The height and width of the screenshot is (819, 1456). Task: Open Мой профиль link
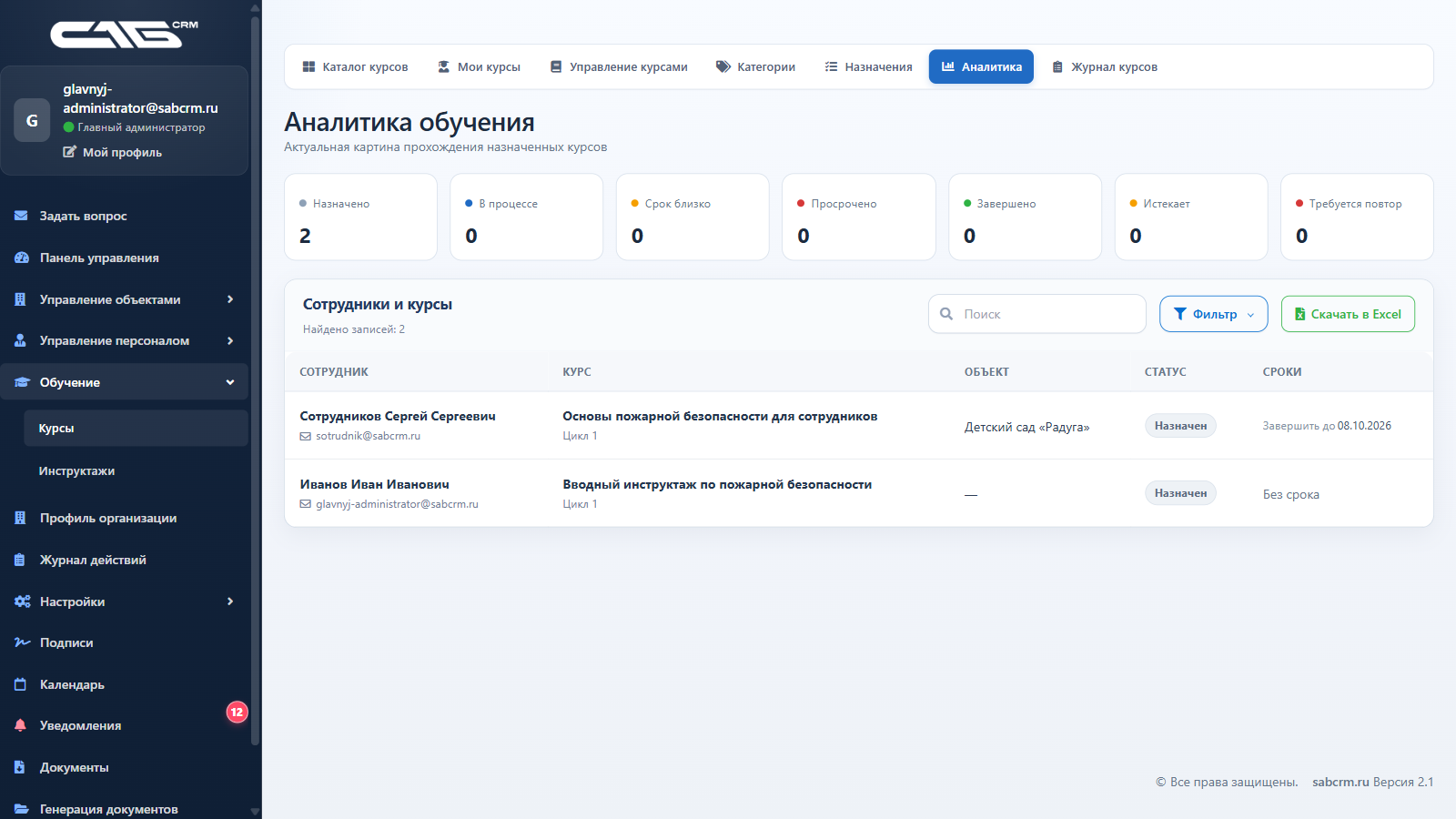(x=113, y=152)
